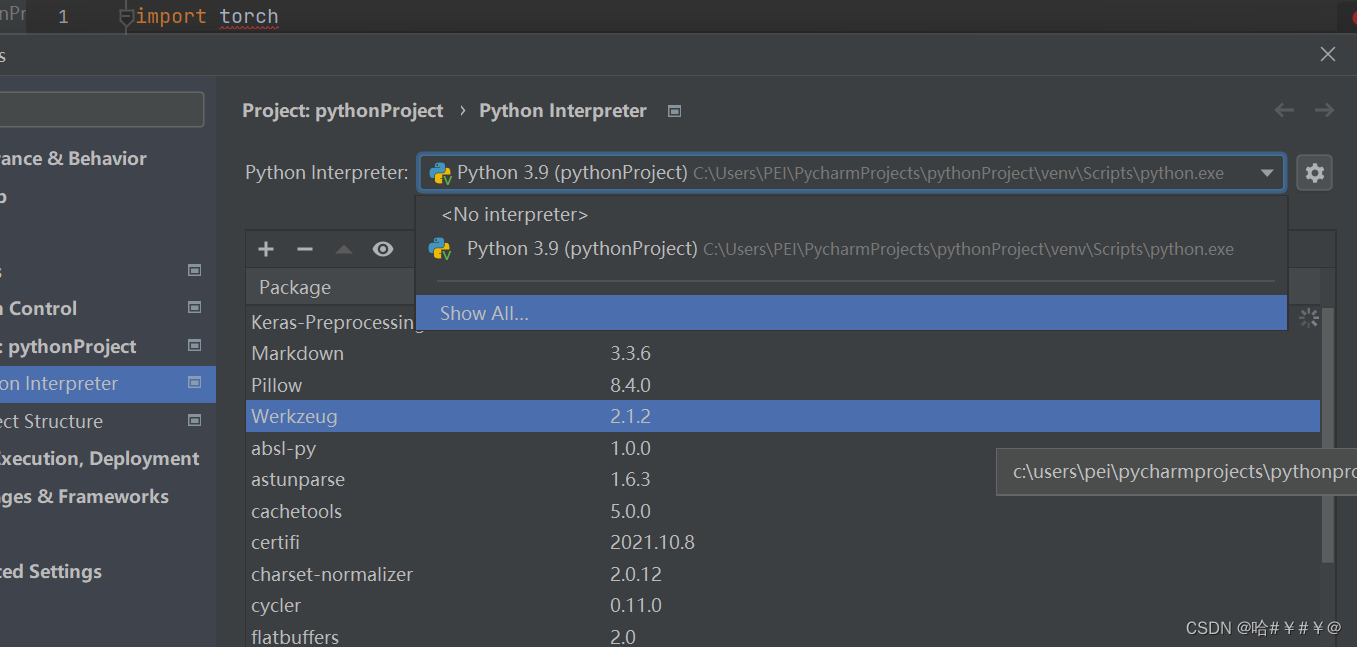This screenshot has height=647, width=1357.
Task: Click the interpreter settings gear icon
Action: point(1314,173)
